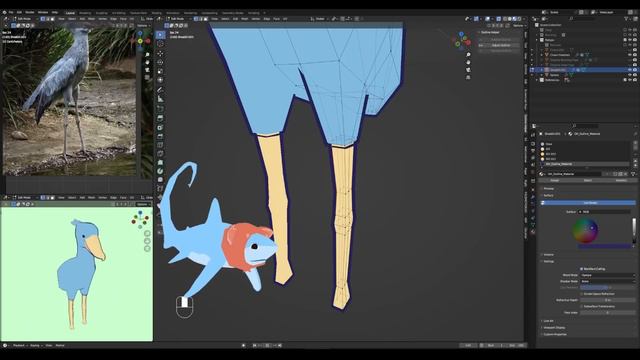
Task: Select the Knife tool
Action: [160, 154]
